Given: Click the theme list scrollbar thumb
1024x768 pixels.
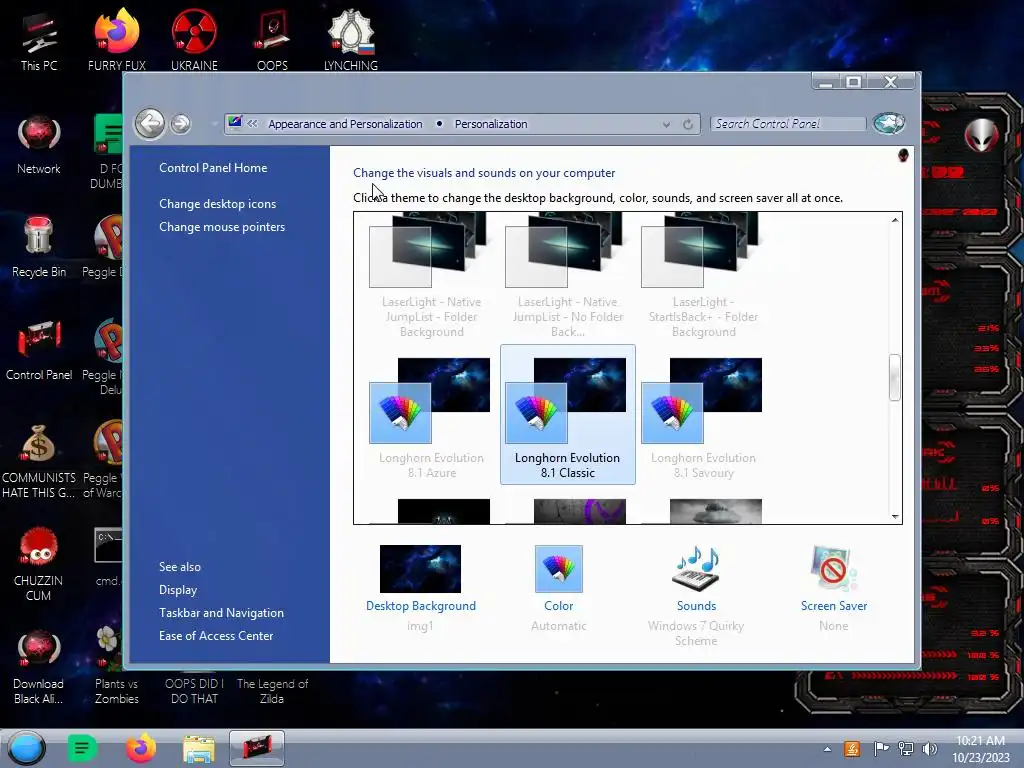Looking at the screenshot, I should (x=895, y=377).
